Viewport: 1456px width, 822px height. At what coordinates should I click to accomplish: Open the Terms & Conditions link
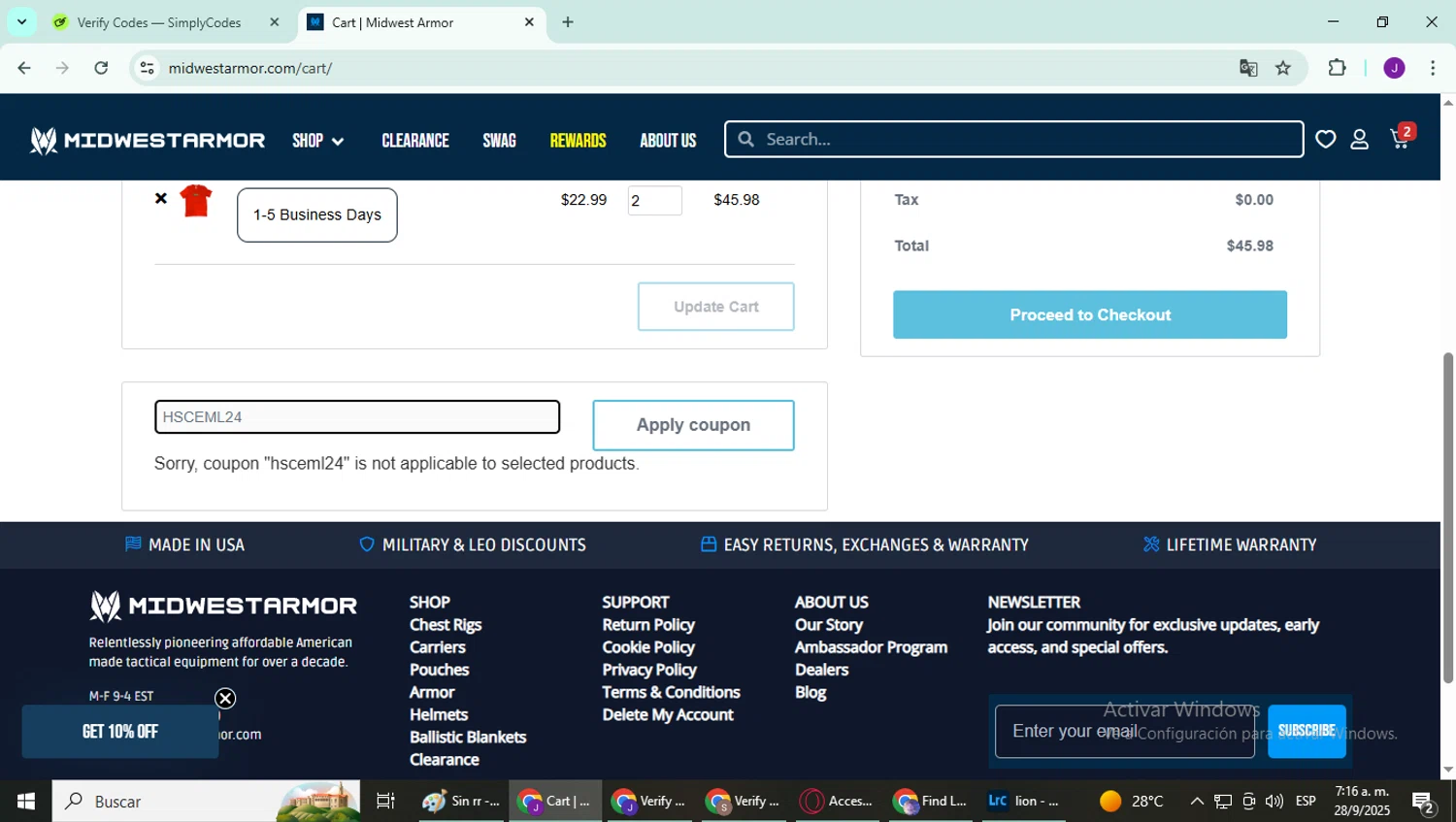pyautogui.click(x=671, y=692)
